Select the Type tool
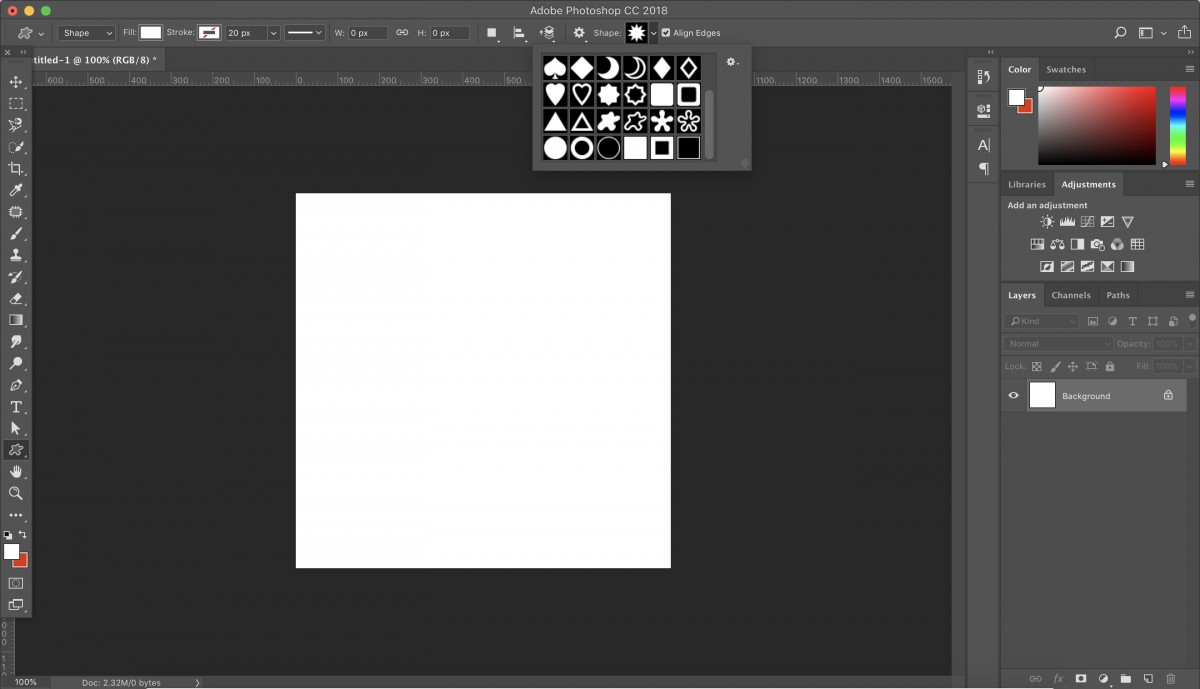The width and height of the screenshot is (1200, 689). click(x=16, y=407)
